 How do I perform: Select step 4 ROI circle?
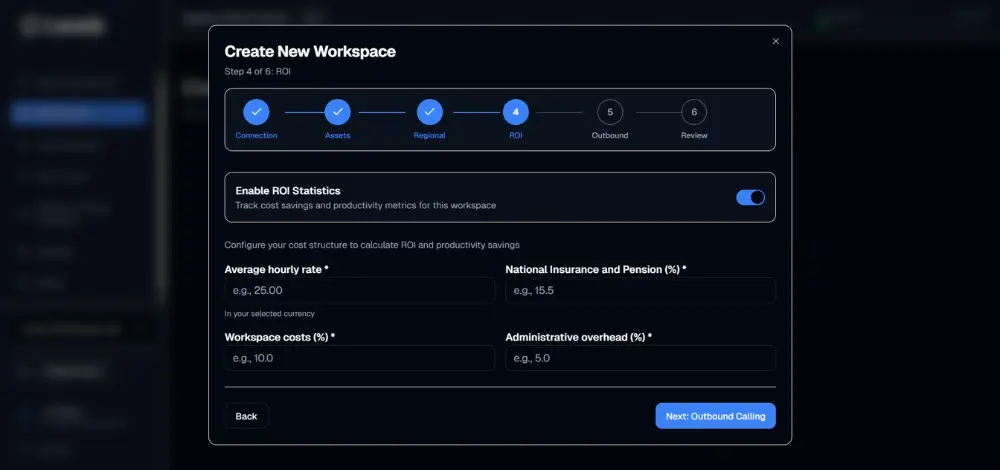click(x=516, y=112)
